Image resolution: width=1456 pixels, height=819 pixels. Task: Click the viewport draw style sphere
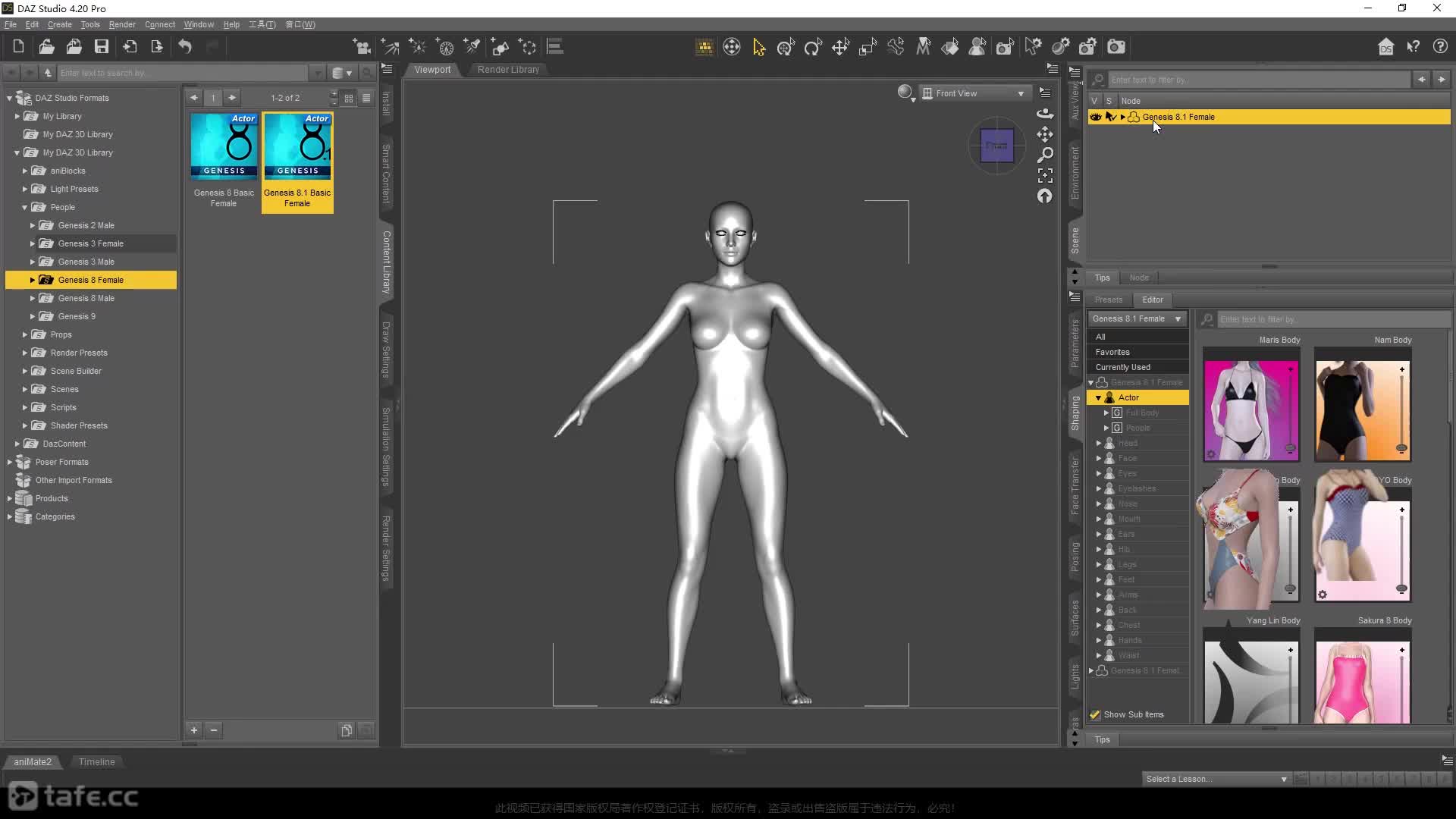tap(906, 93)
